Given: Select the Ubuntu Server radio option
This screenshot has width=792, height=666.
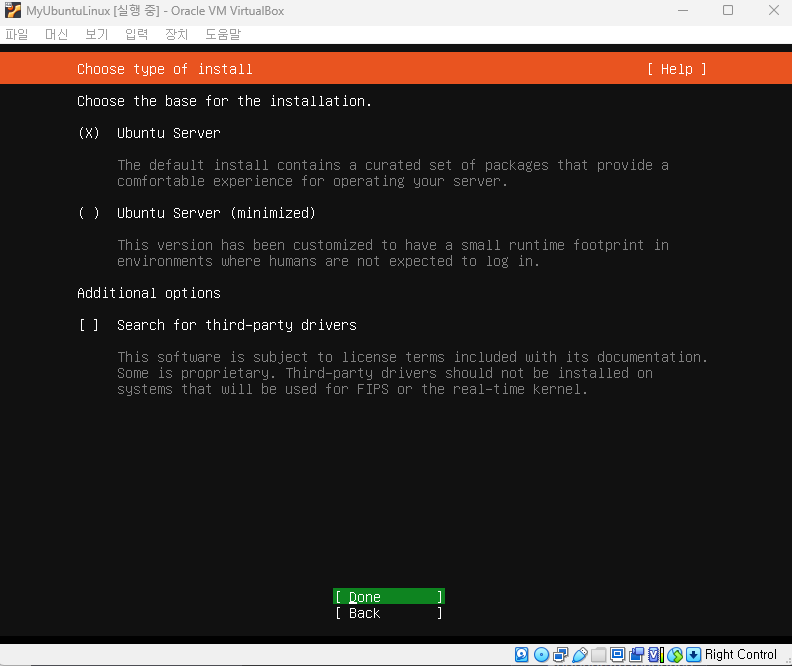Looking at the screenshot, I should 89,133.
